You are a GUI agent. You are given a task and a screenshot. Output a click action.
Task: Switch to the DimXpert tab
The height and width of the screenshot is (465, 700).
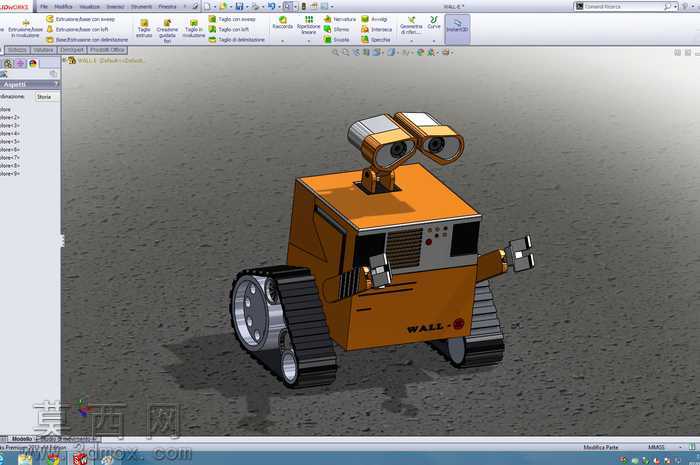click(x=71, y=50)
